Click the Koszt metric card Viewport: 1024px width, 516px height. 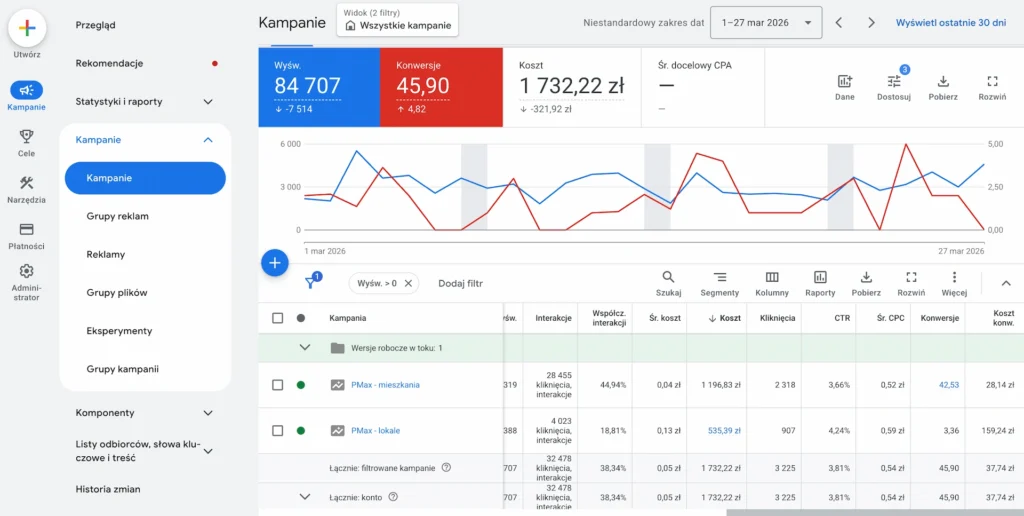[572, 87]
